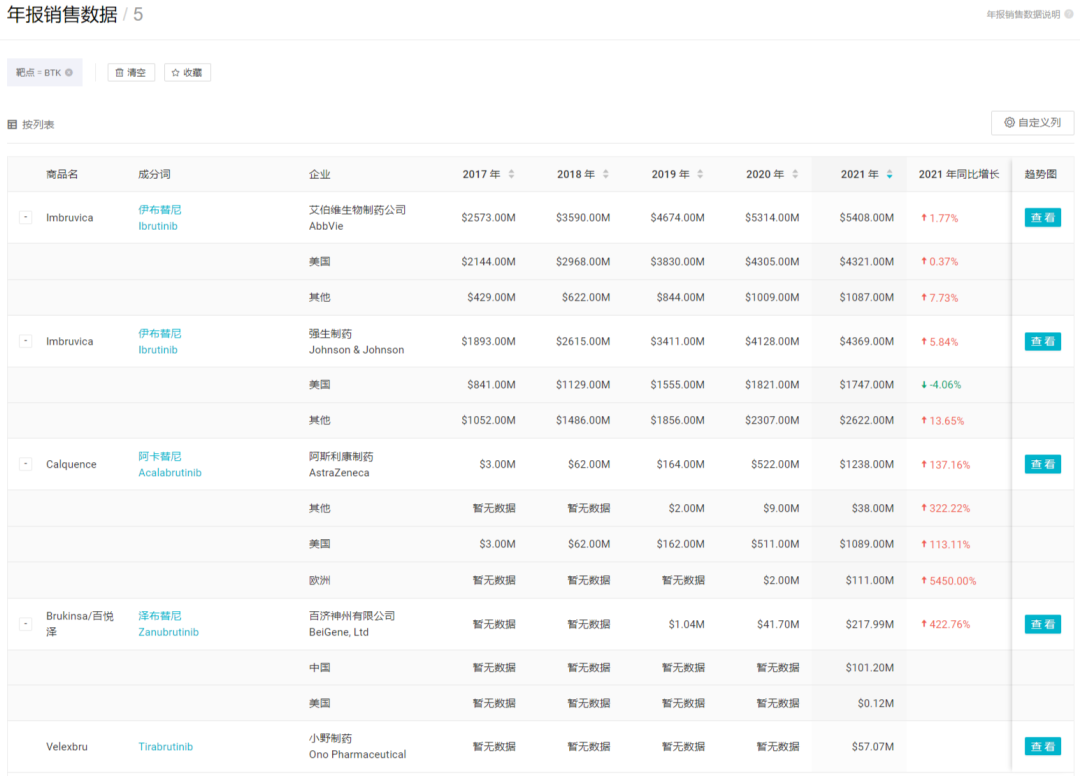
Task: Sort by the 2017 年 column
Action: coord(511,174)
